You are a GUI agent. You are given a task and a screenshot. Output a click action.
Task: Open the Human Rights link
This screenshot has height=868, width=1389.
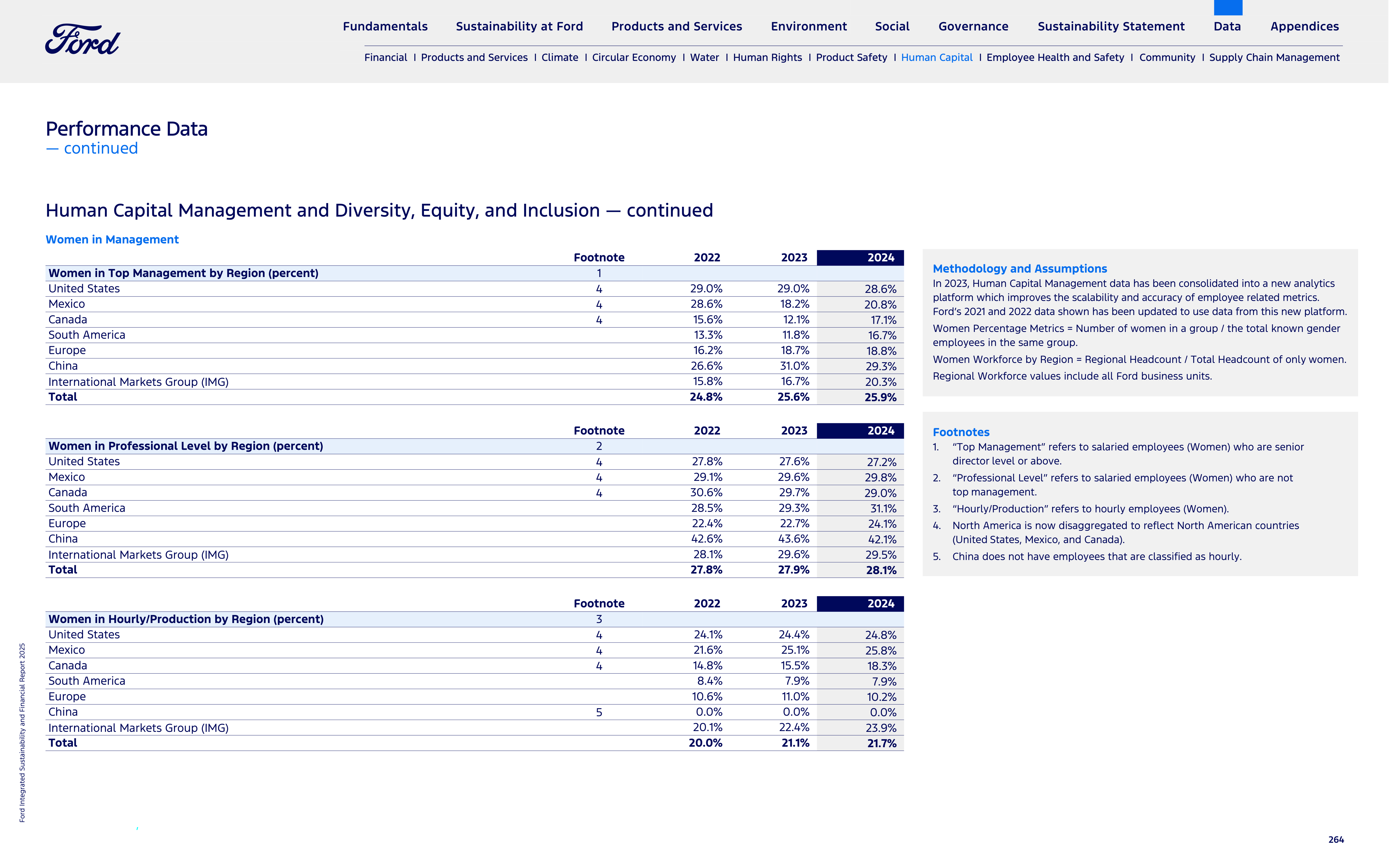[x=767, y=58]
